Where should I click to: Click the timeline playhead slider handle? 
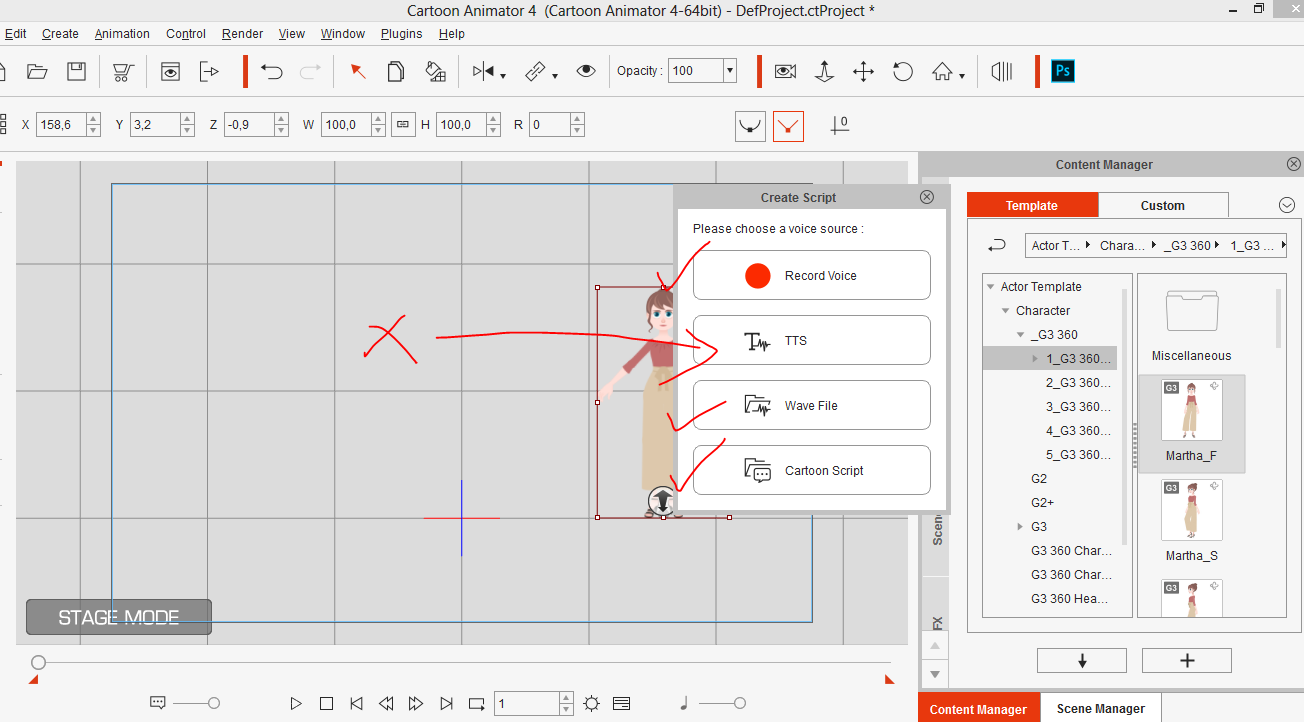[38, 662]
